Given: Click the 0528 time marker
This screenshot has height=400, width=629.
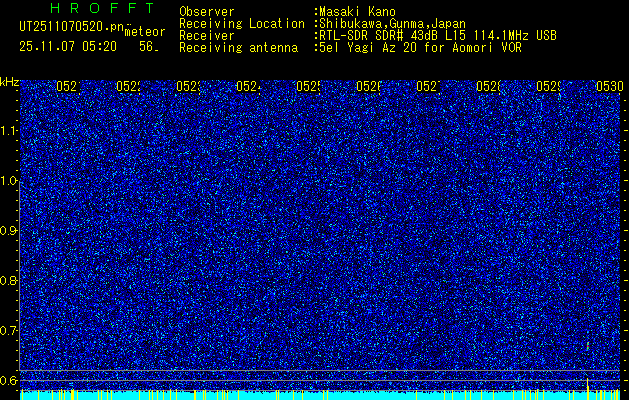Looking at the screenshot, I should 488,86.
